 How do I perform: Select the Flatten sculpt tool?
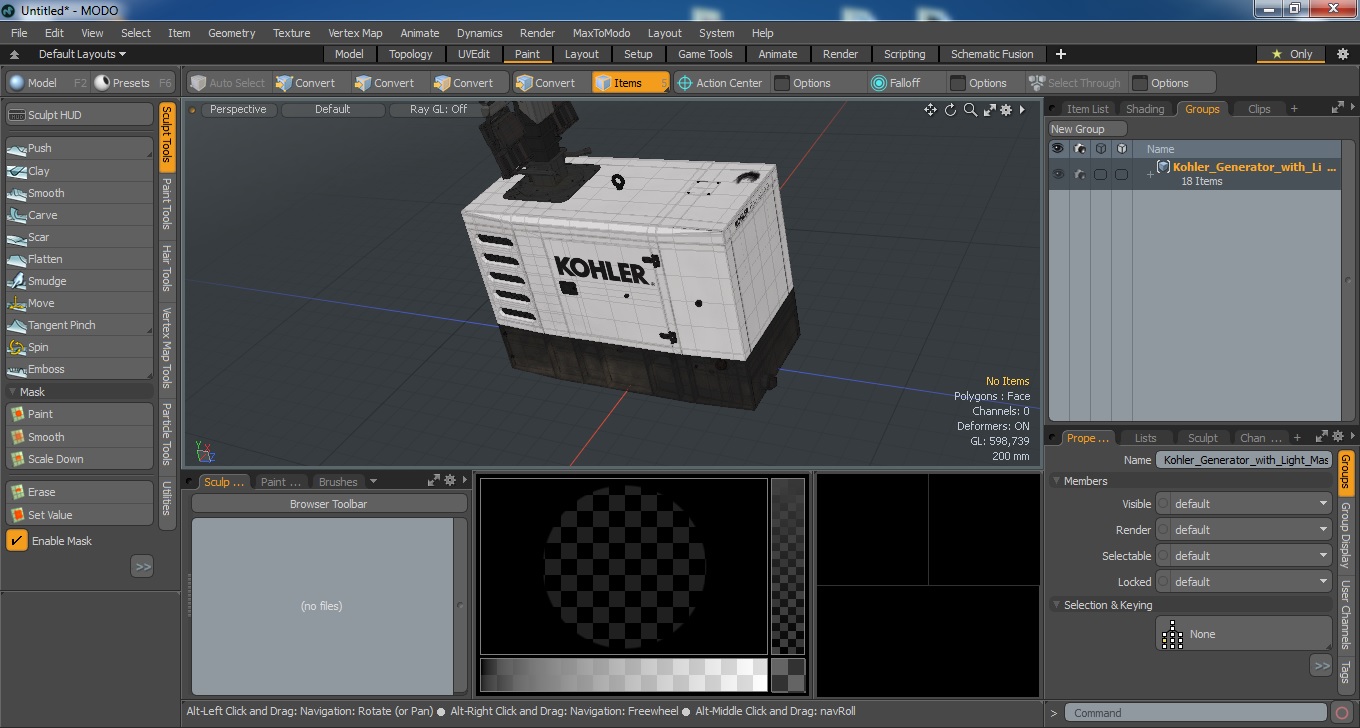[x=79, y=259]
